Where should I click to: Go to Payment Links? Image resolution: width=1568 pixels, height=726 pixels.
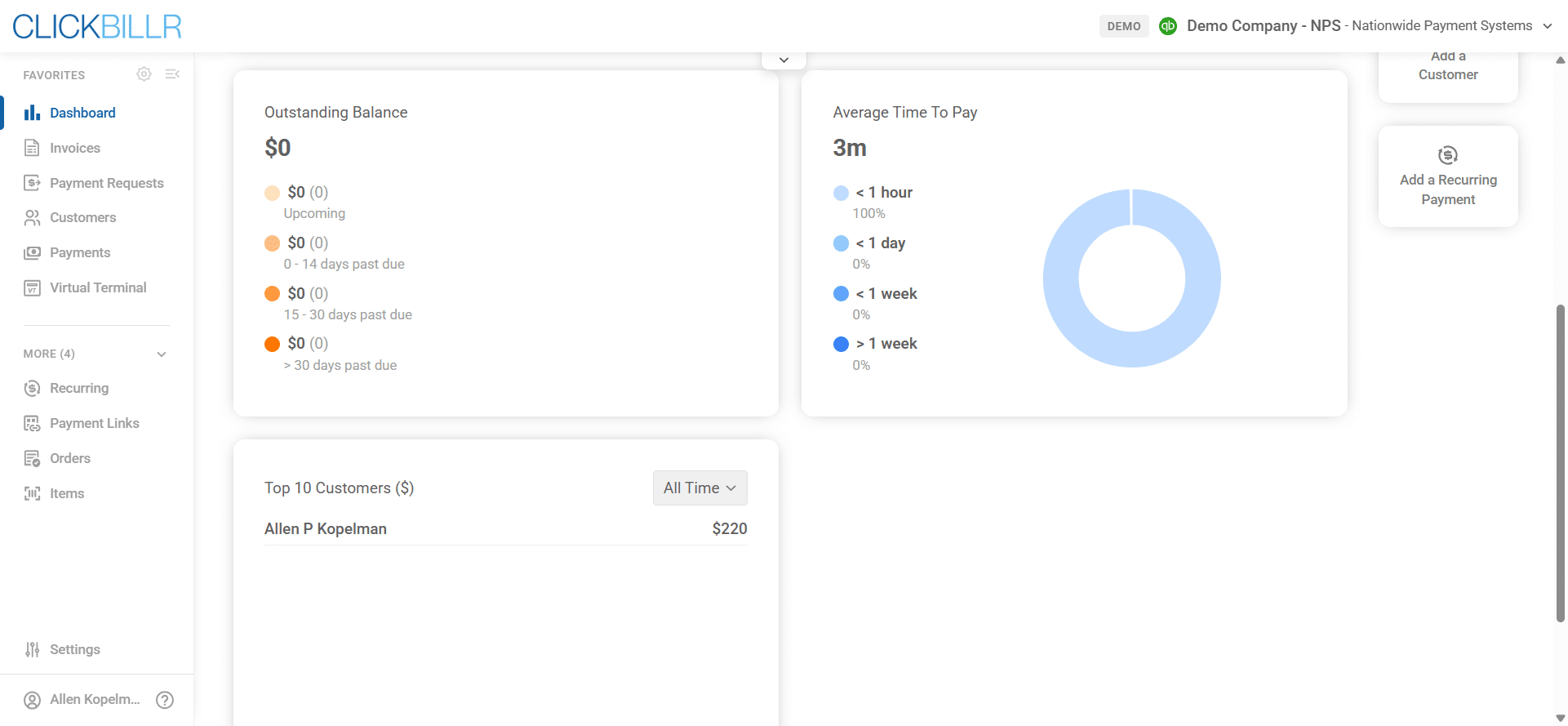point(96,424)
